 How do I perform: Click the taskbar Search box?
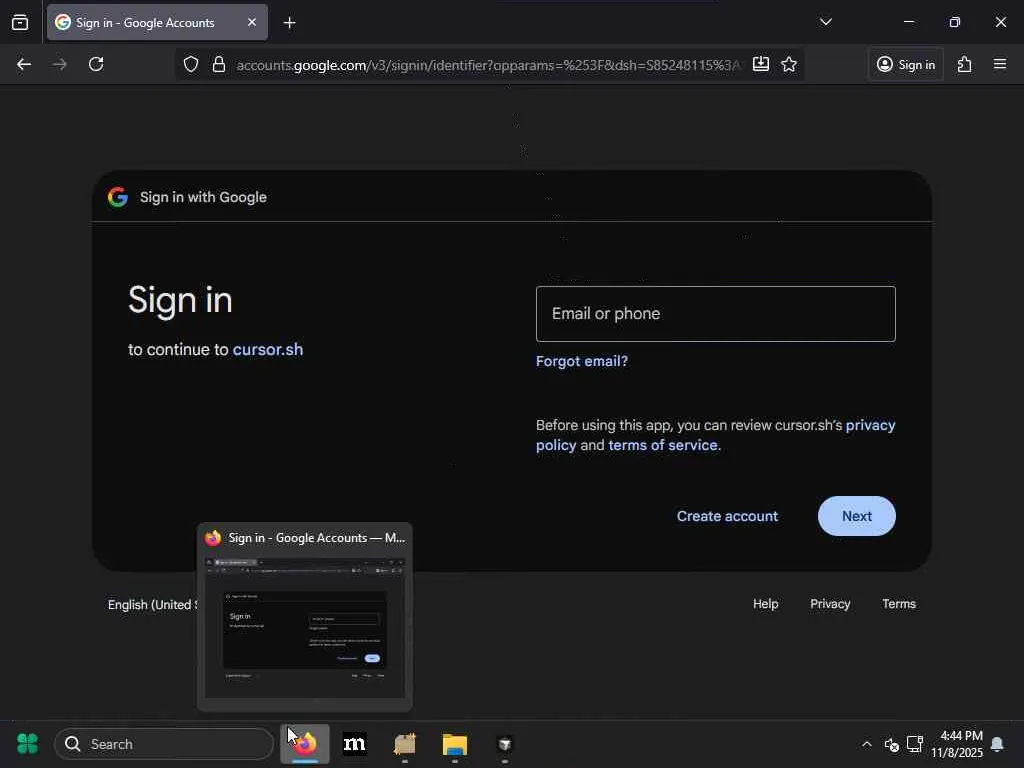tap(164, 744)
